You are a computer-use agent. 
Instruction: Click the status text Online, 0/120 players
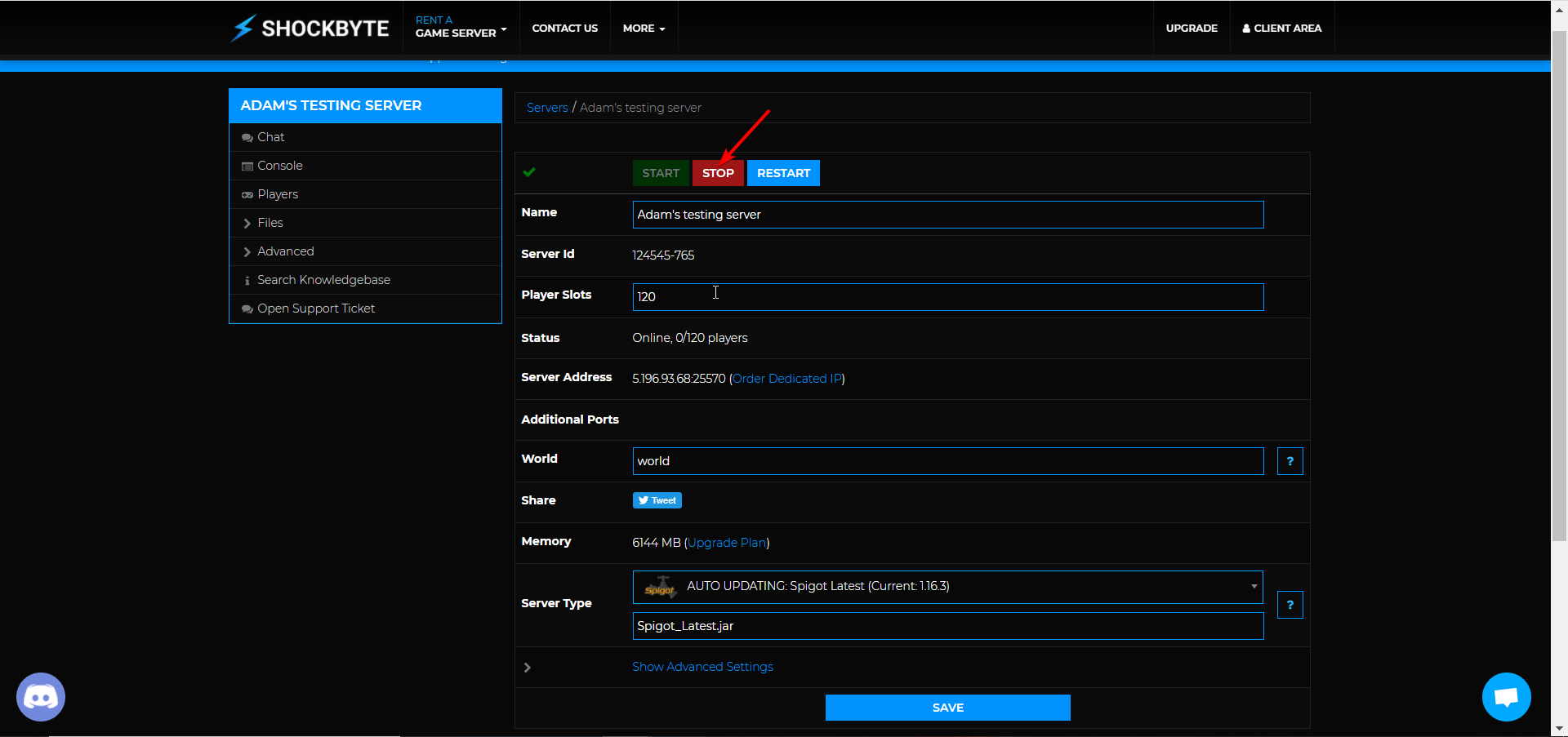pyautogui.click(x=690, y=338)
